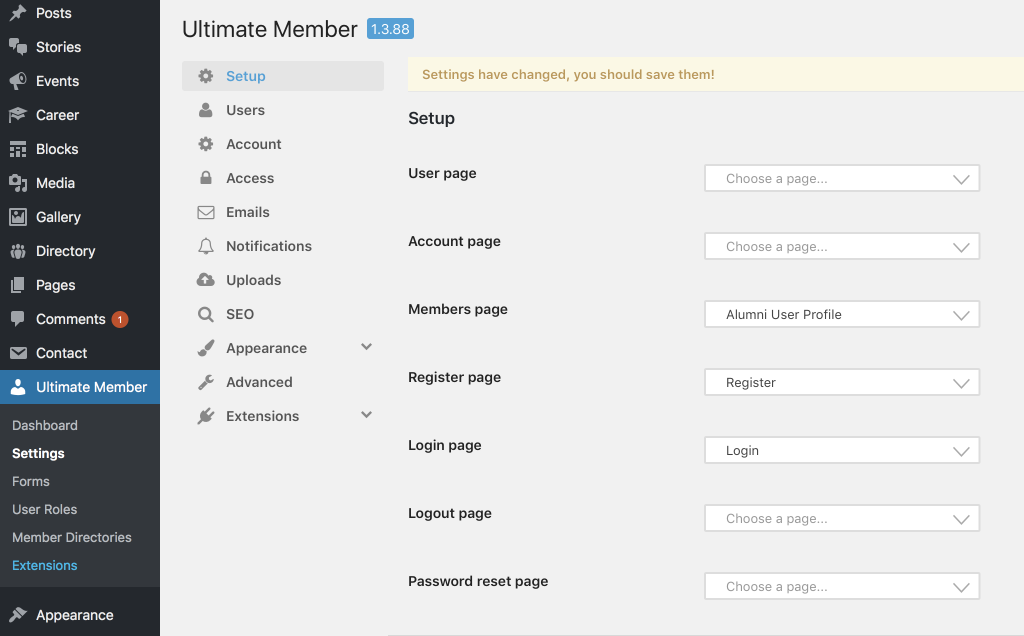Select the SEO settings tab label
Viewport: 1024px width, 636px height.
coord(240,314)
